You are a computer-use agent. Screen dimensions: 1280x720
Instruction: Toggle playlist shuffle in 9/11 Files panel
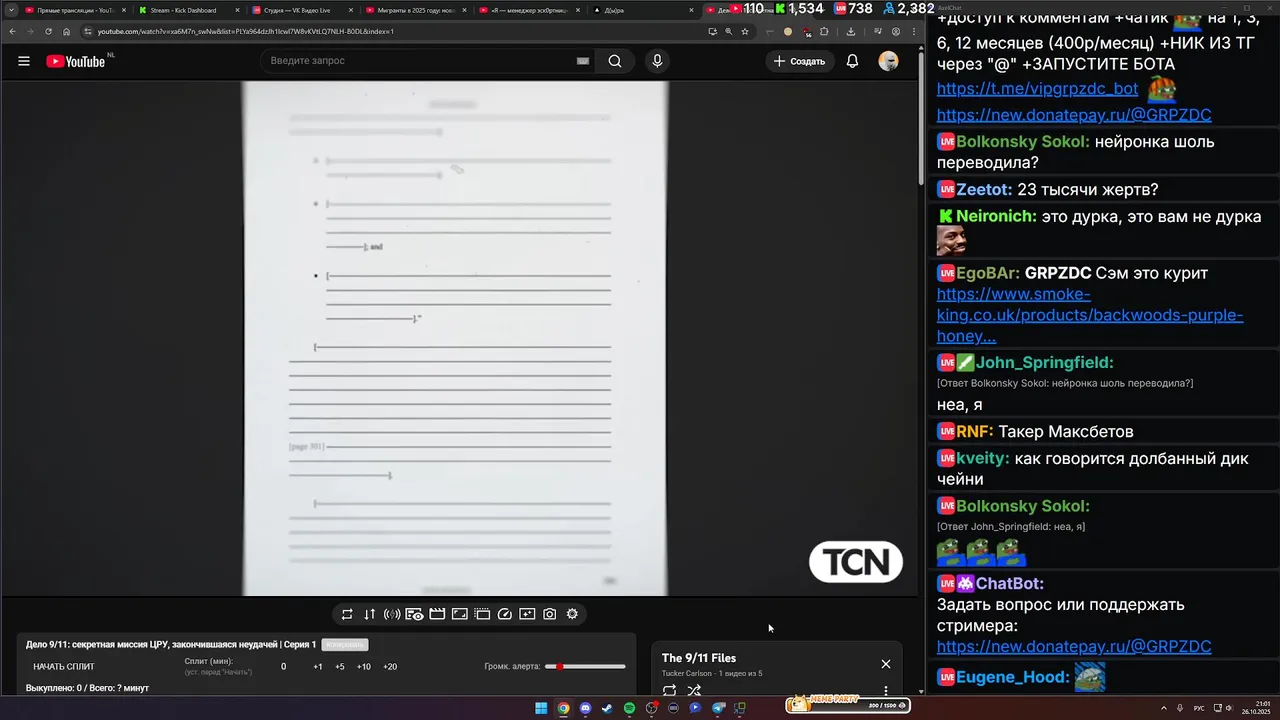coord(694,690)
